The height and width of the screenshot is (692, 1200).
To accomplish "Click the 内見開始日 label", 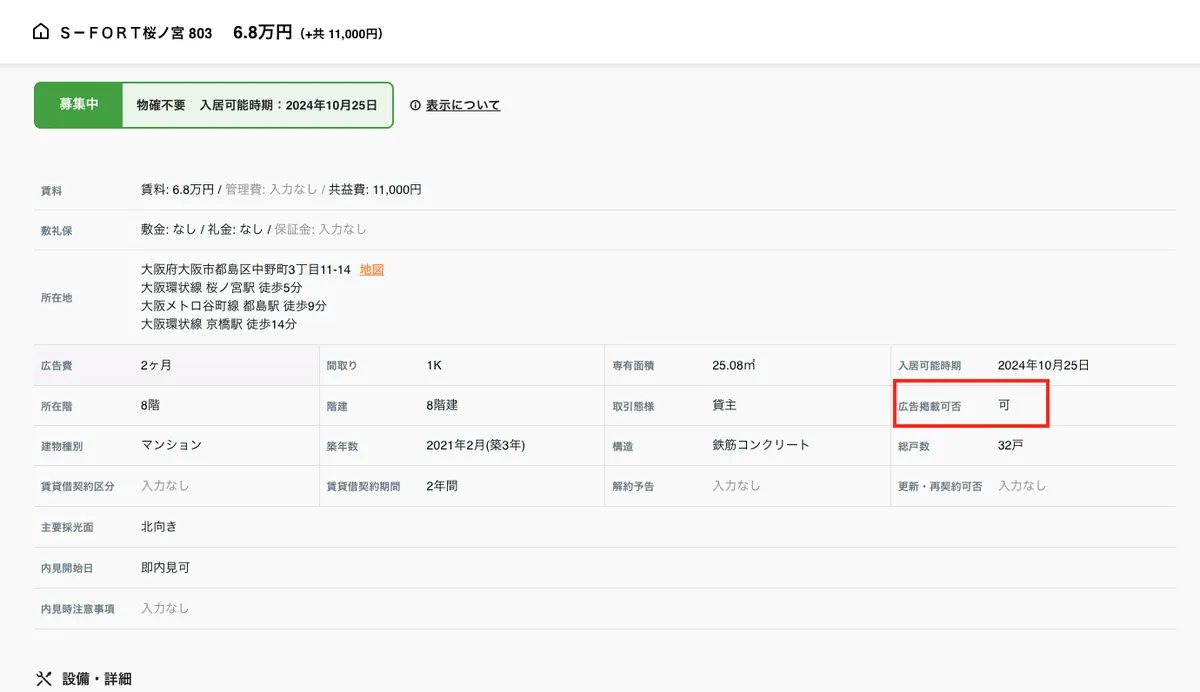I will 67,568.
